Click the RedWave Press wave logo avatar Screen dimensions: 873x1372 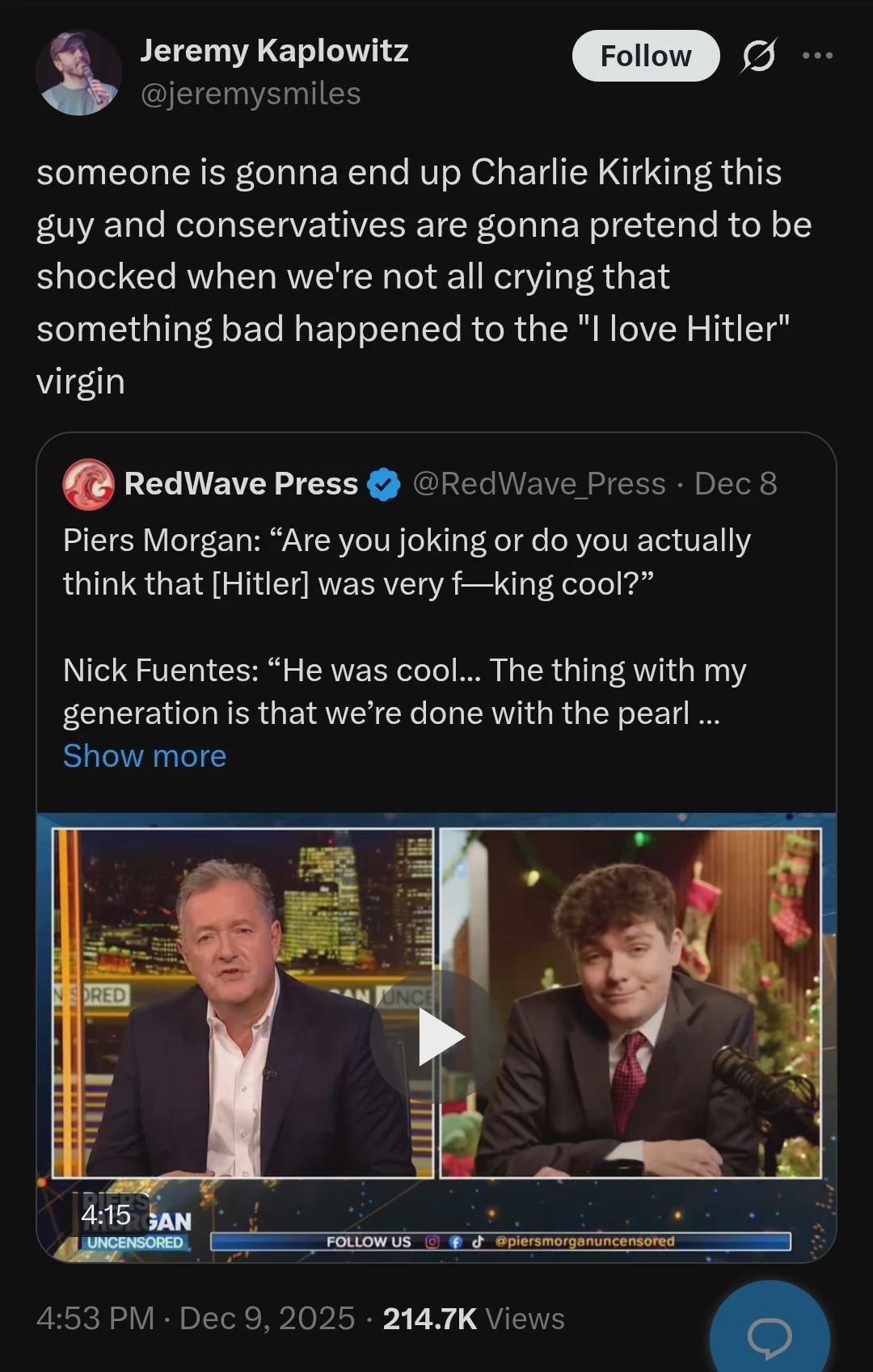(x=88, y=484)
